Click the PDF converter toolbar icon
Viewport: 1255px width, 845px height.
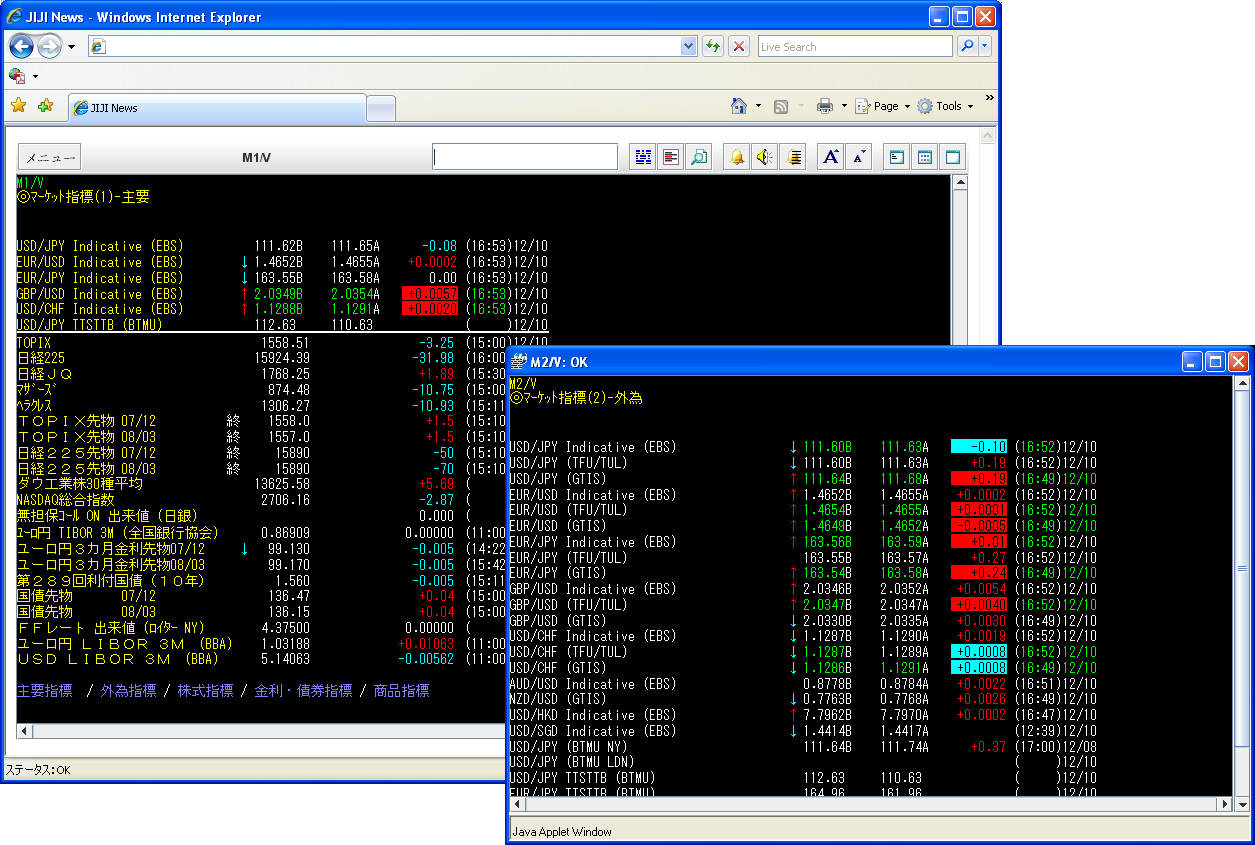17,76
